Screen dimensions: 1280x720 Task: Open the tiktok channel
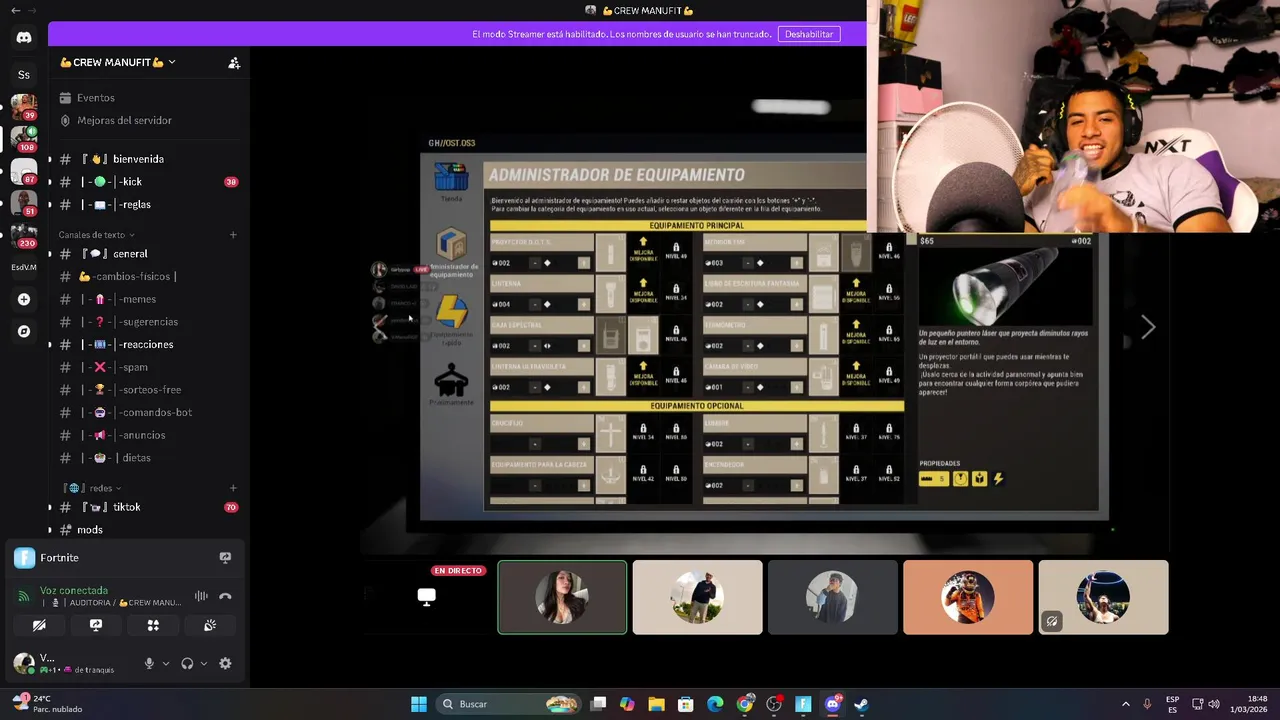pyautogui.click(x=148, y=507)
